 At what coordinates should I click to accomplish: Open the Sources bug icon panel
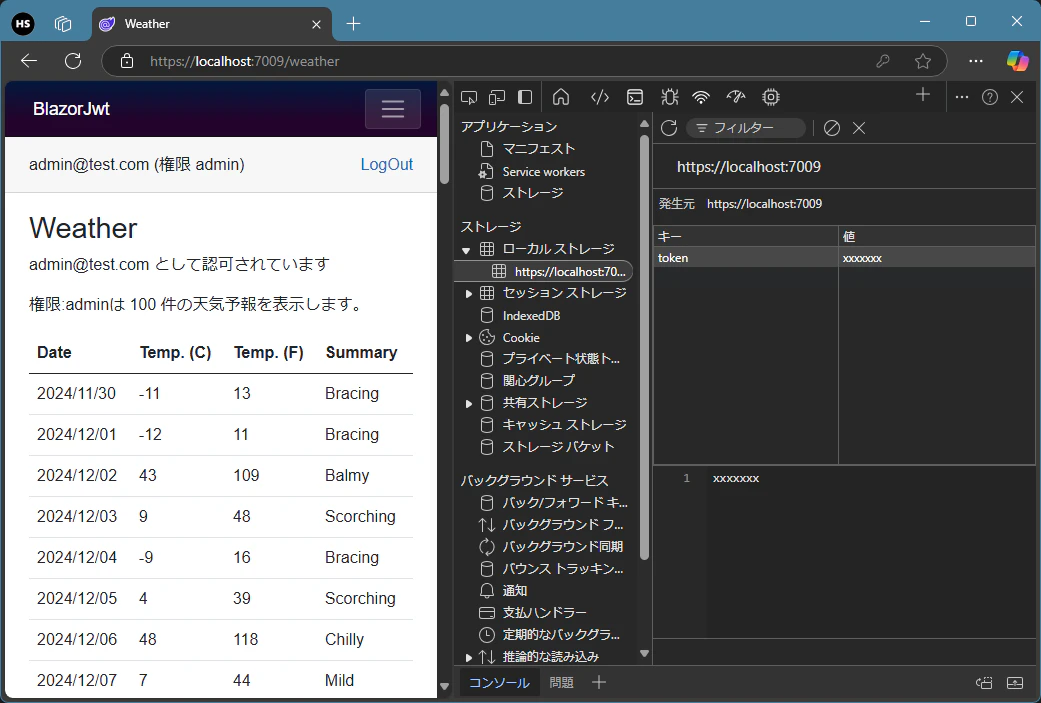[670, 98]
